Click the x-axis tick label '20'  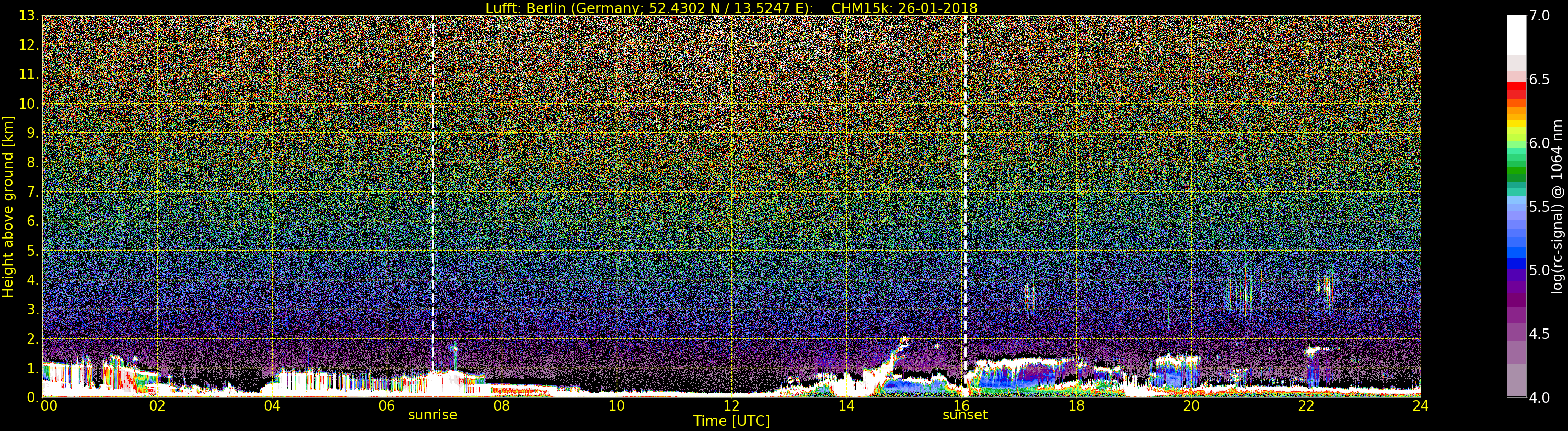1191,406
